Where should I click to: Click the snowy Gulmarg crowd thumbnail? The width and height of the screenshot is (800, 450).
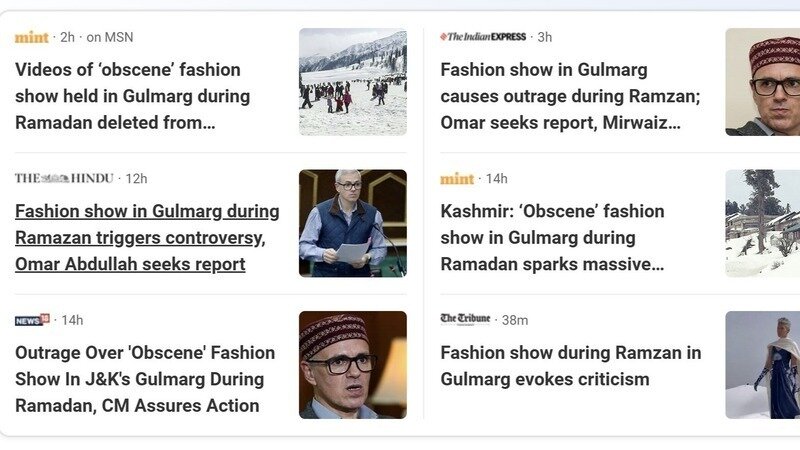pyautogui.click(x=353, y=82)
